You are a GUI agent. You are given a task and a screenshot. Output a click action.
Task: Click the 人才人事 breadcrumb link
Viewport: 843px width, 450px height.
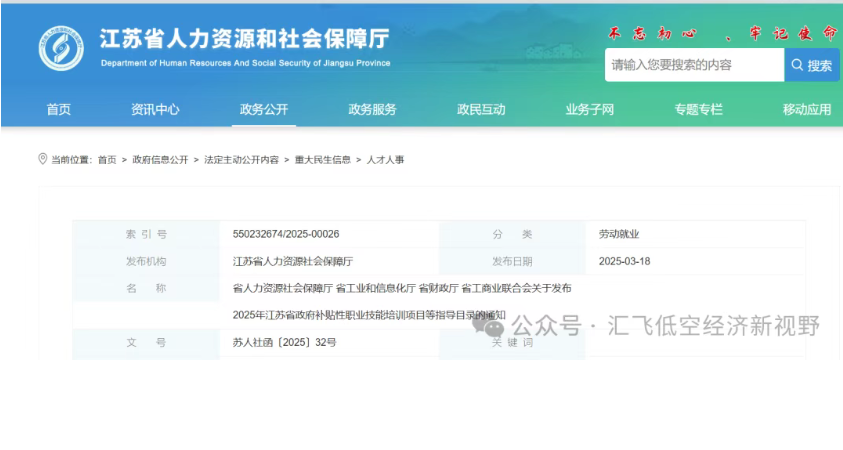coord(385,160)
